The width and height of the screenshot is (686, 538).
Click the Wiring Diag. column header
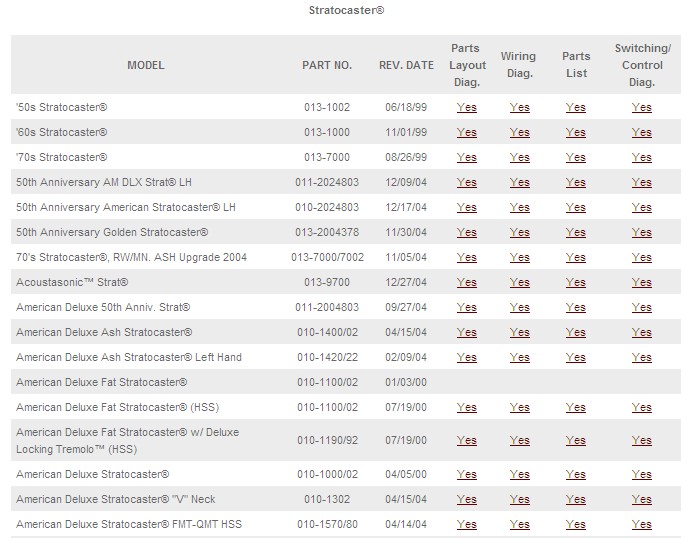coord(519,65)
